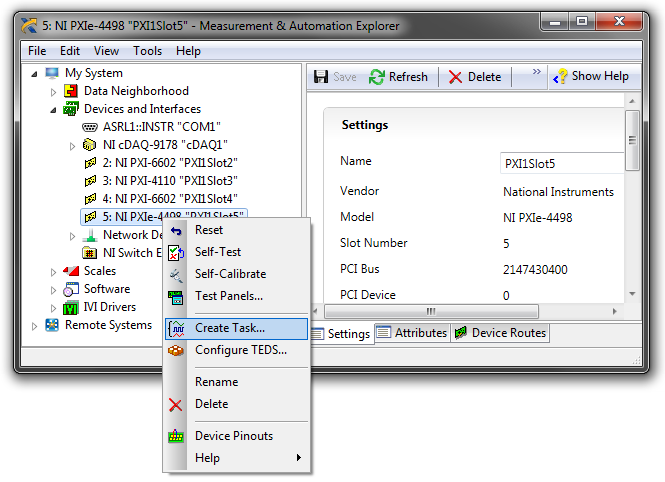The width and height of the screenshot is (665, 482).
Task: Click the Devices and Interfaces icon
Action: coord(70,109)
